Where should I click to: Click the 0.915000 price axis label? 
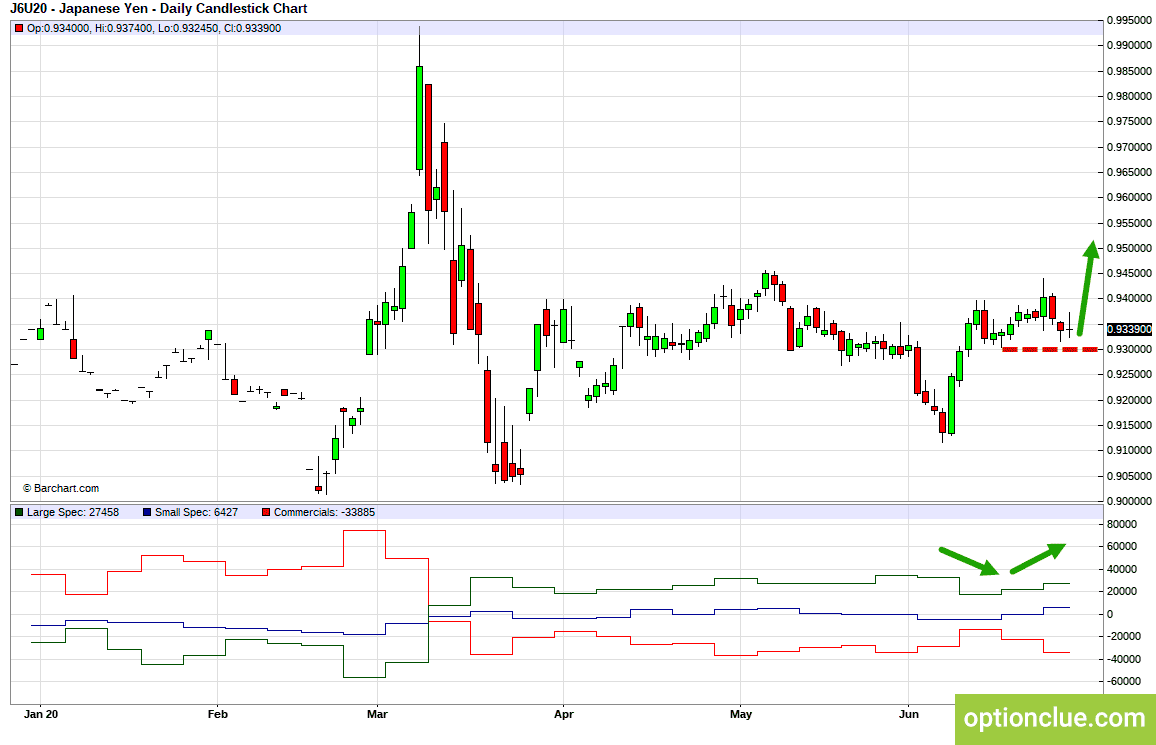1129,425
